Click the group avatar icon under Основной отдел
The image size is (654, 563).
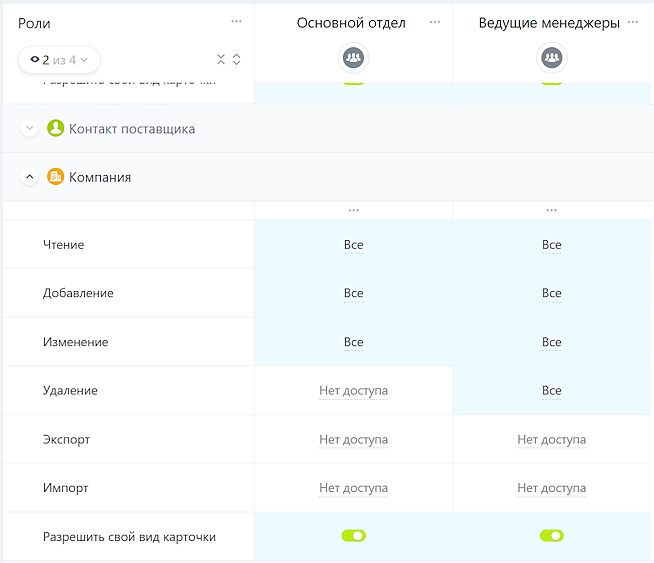coord(353,57)
